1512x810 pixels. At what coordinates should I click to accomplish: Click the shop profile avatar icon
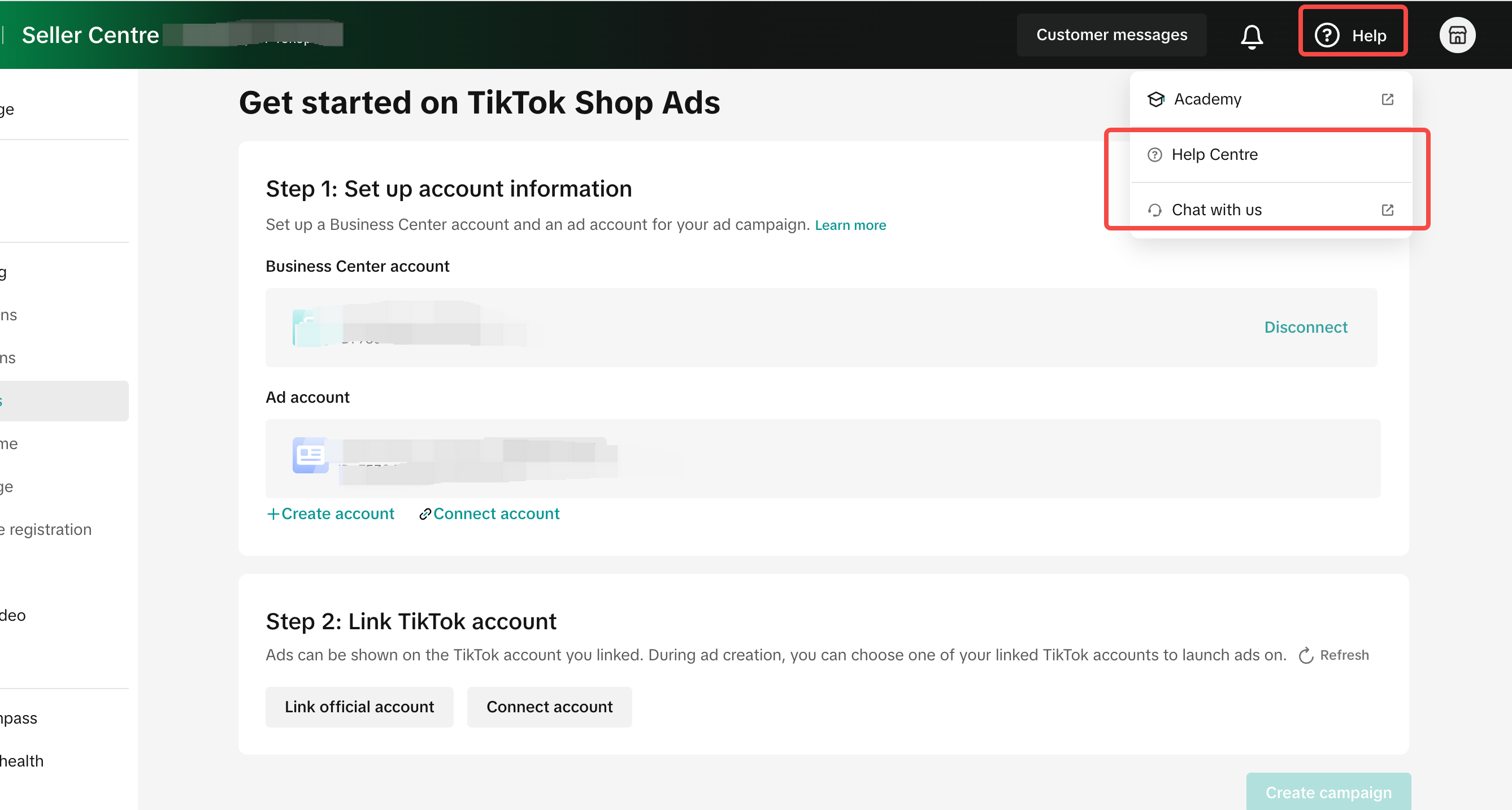(1457, 36)
